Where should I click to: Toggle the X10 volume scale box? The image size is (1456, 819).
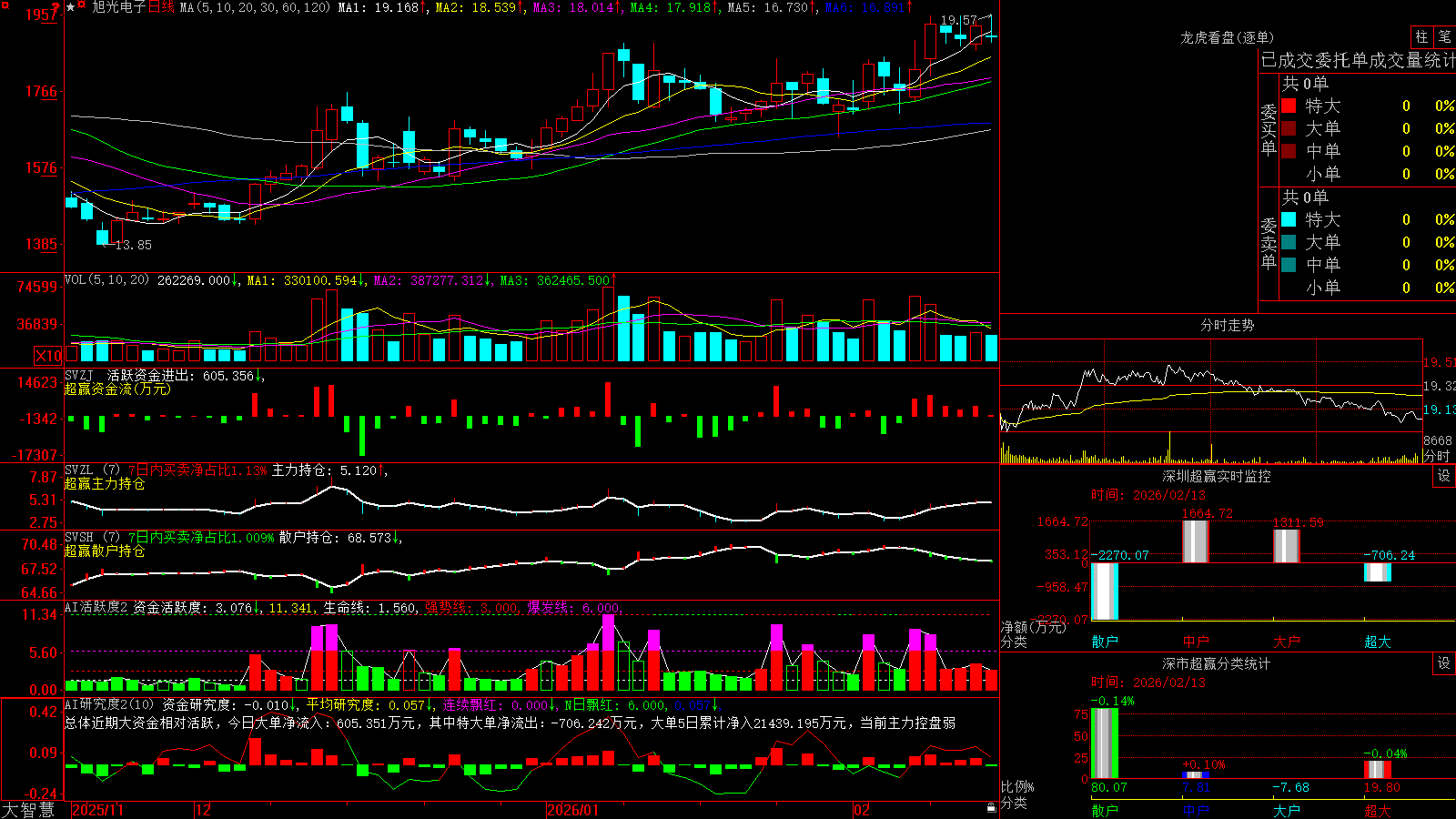[x=49, y=356]
